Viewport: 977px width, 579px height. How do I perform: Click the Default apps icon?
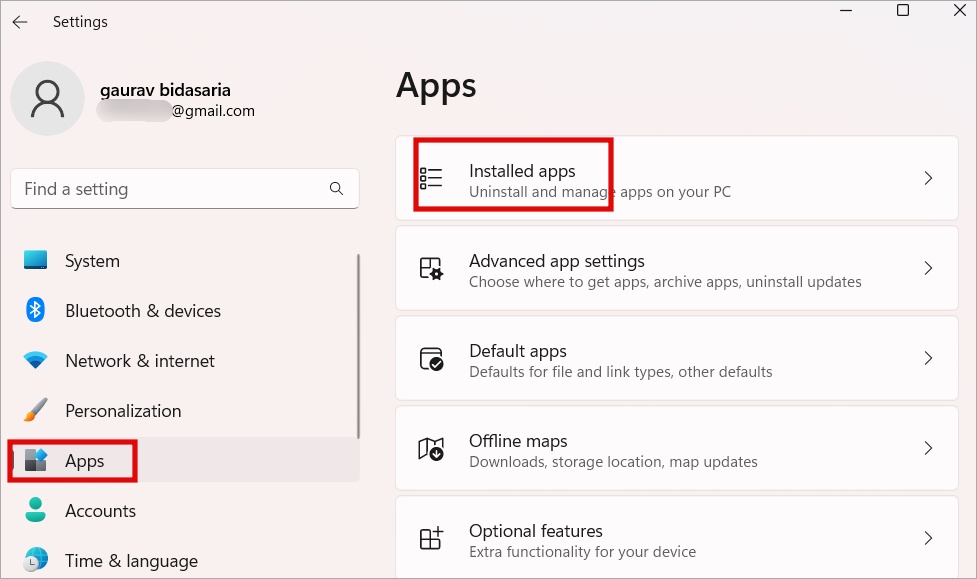[x=431, y=359]
